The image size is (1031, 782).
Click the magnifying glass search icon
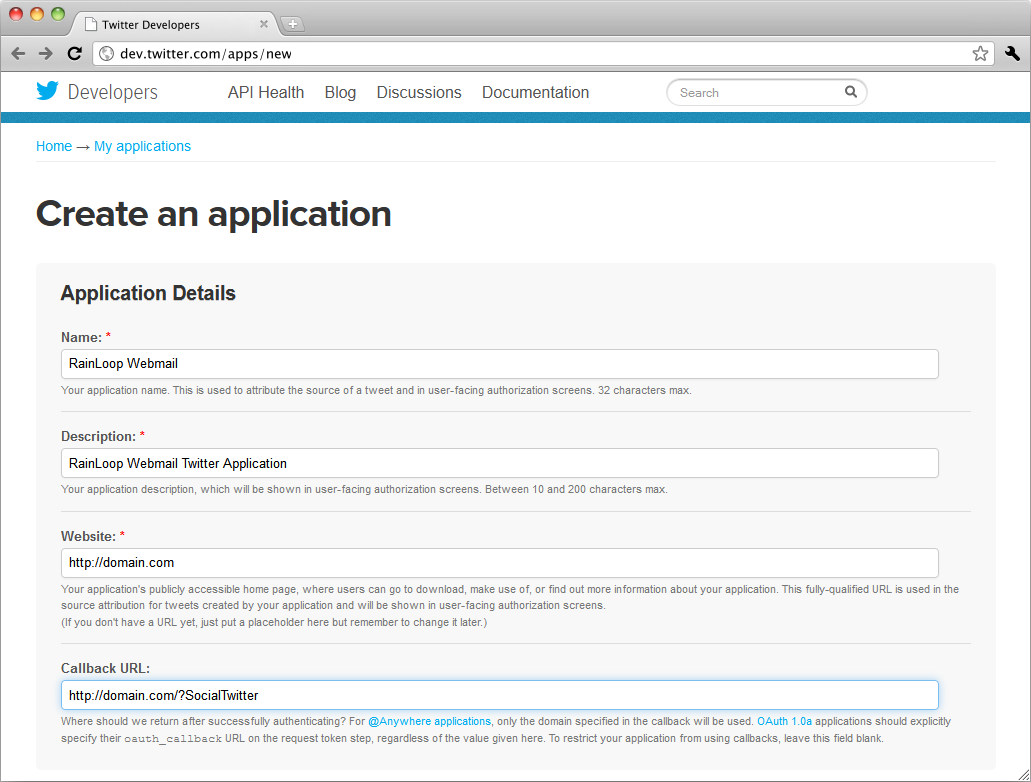[x=850, y=92]
